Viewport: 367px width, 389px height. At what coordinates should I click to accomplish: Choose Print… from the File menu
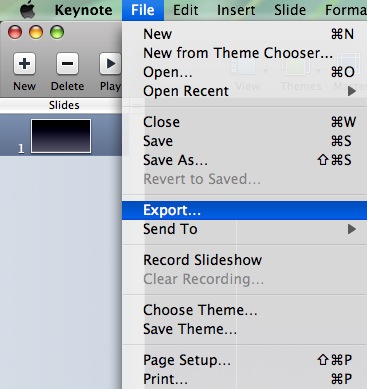[244, 379]
